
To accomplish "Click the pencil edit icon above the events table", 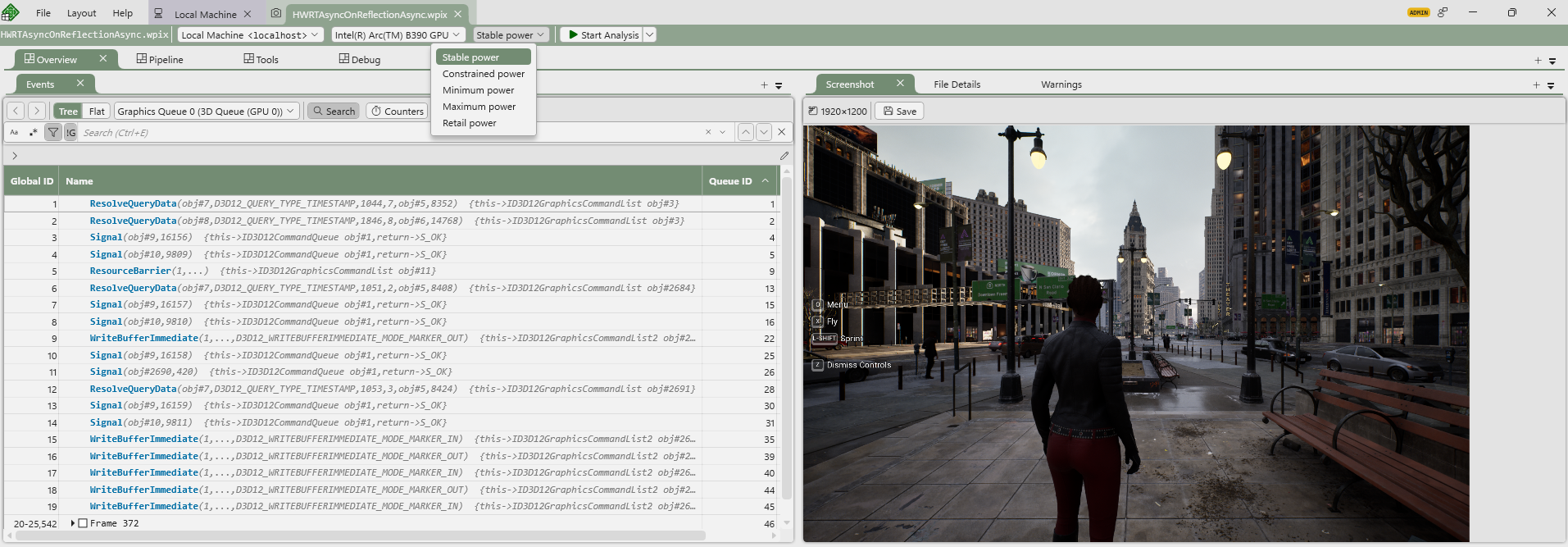I will (784, 155).
